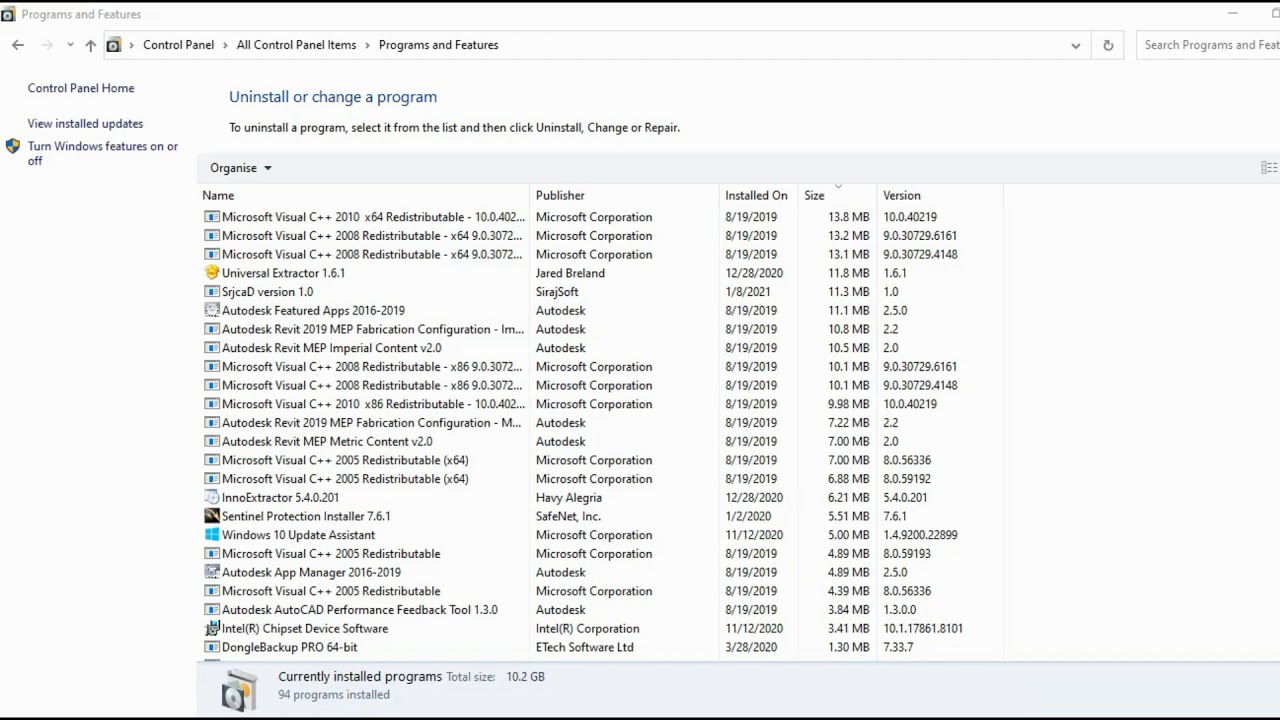
Task: Select DongleBackup PRO 64-bit entry
Action: pos(289,648)
